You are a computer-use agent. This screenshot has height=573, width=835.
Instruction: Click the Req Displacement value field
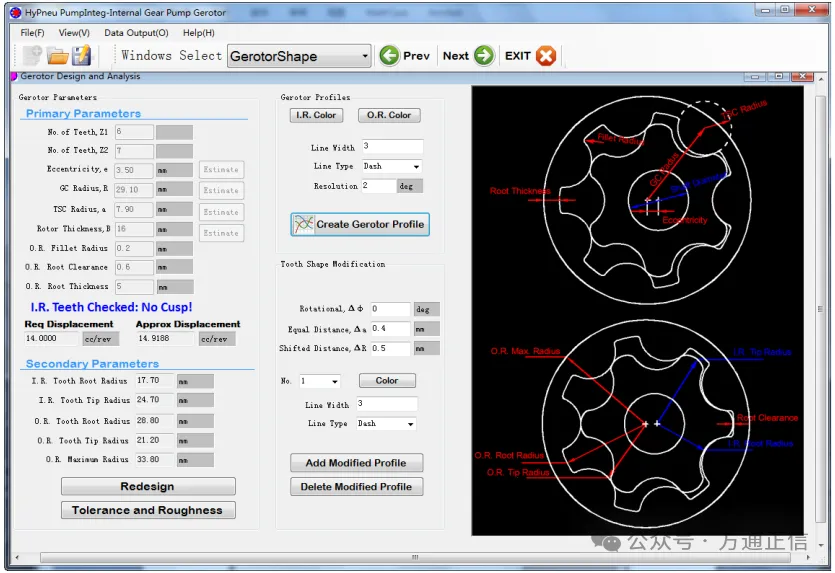[52, 339]
